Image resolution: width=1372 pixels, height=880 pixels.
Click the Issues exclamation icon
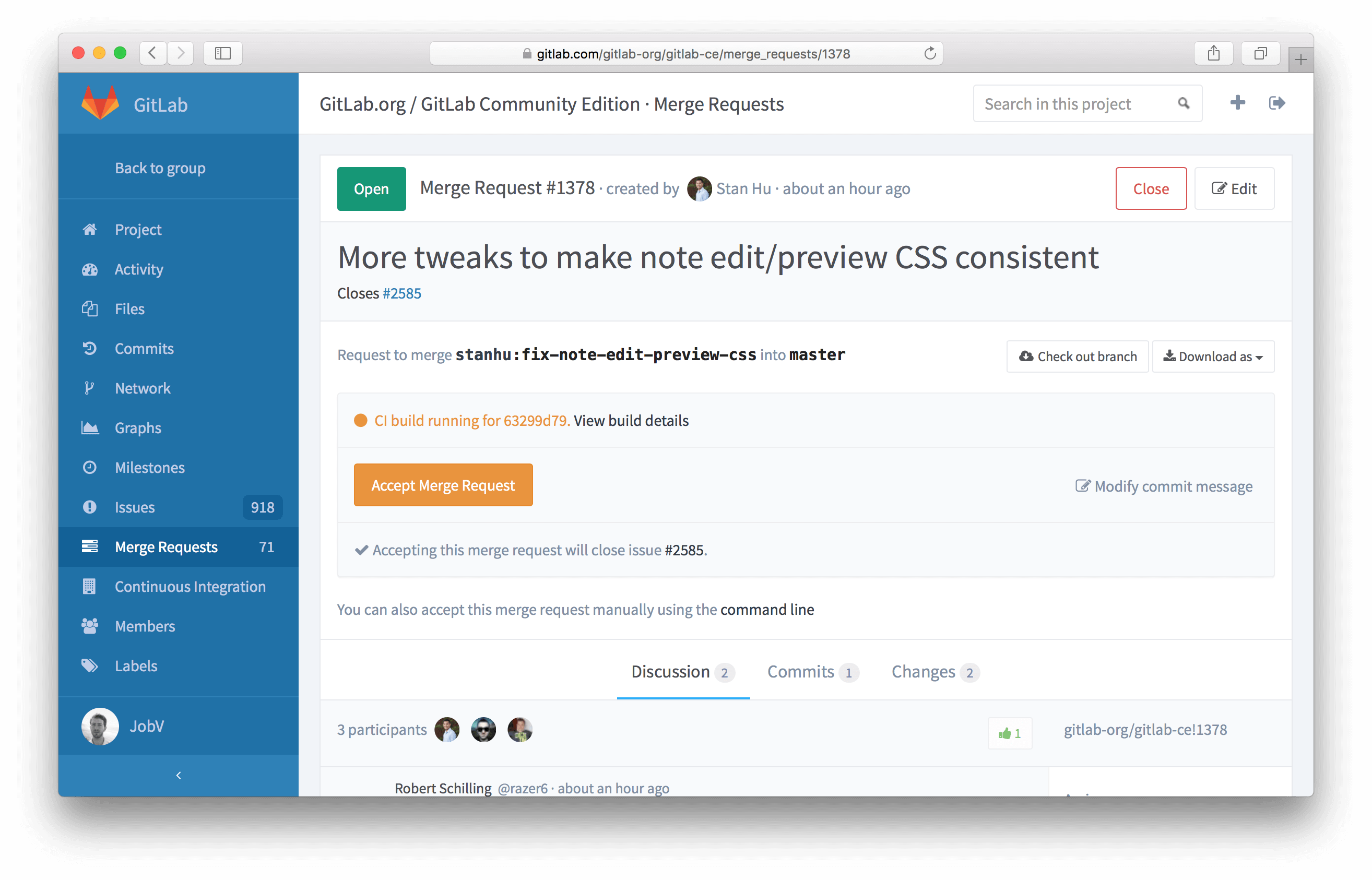click(91, 506)
